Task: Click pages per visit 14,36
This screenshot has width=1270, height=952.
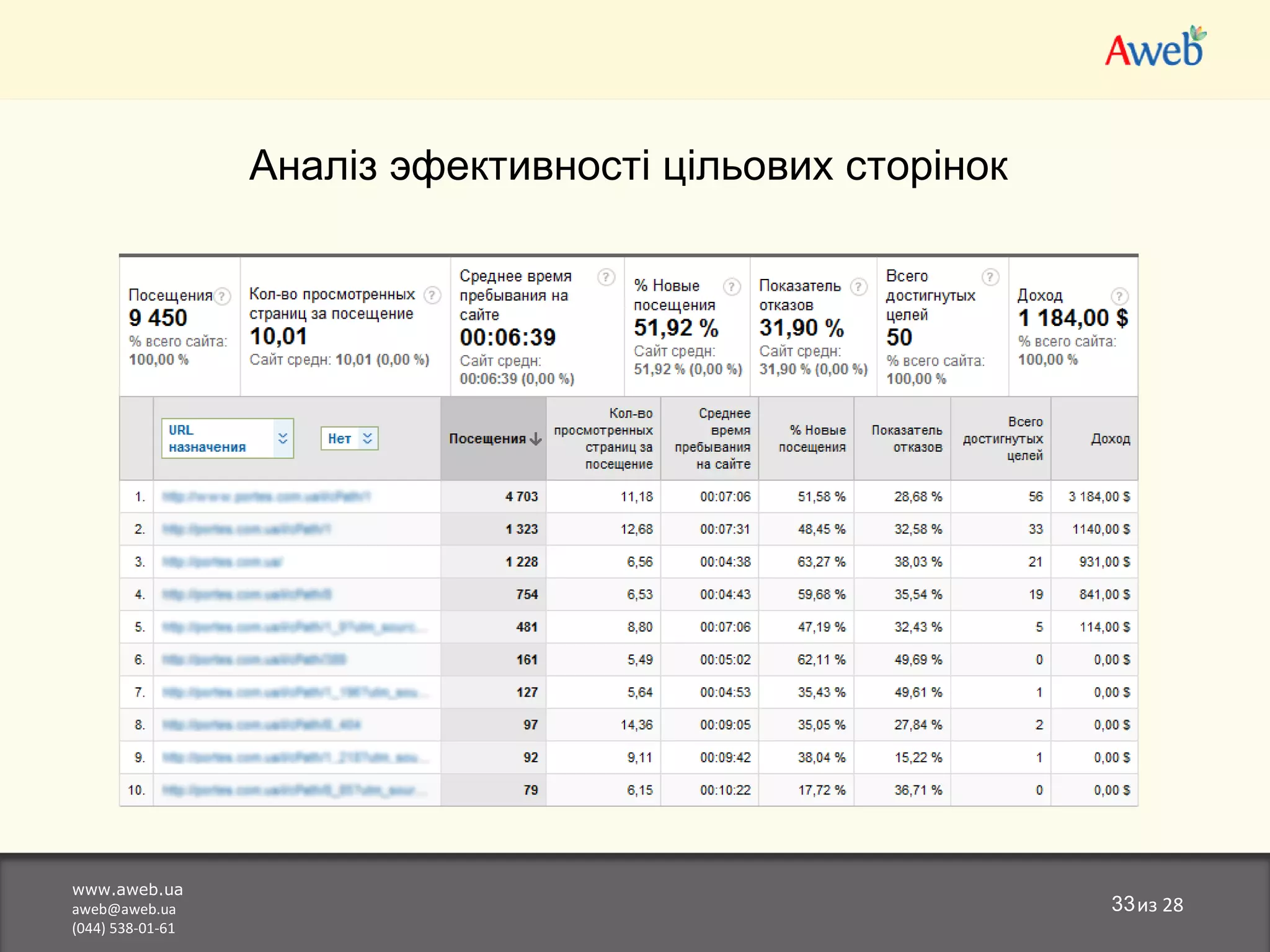Action: [x=637, y=725]
